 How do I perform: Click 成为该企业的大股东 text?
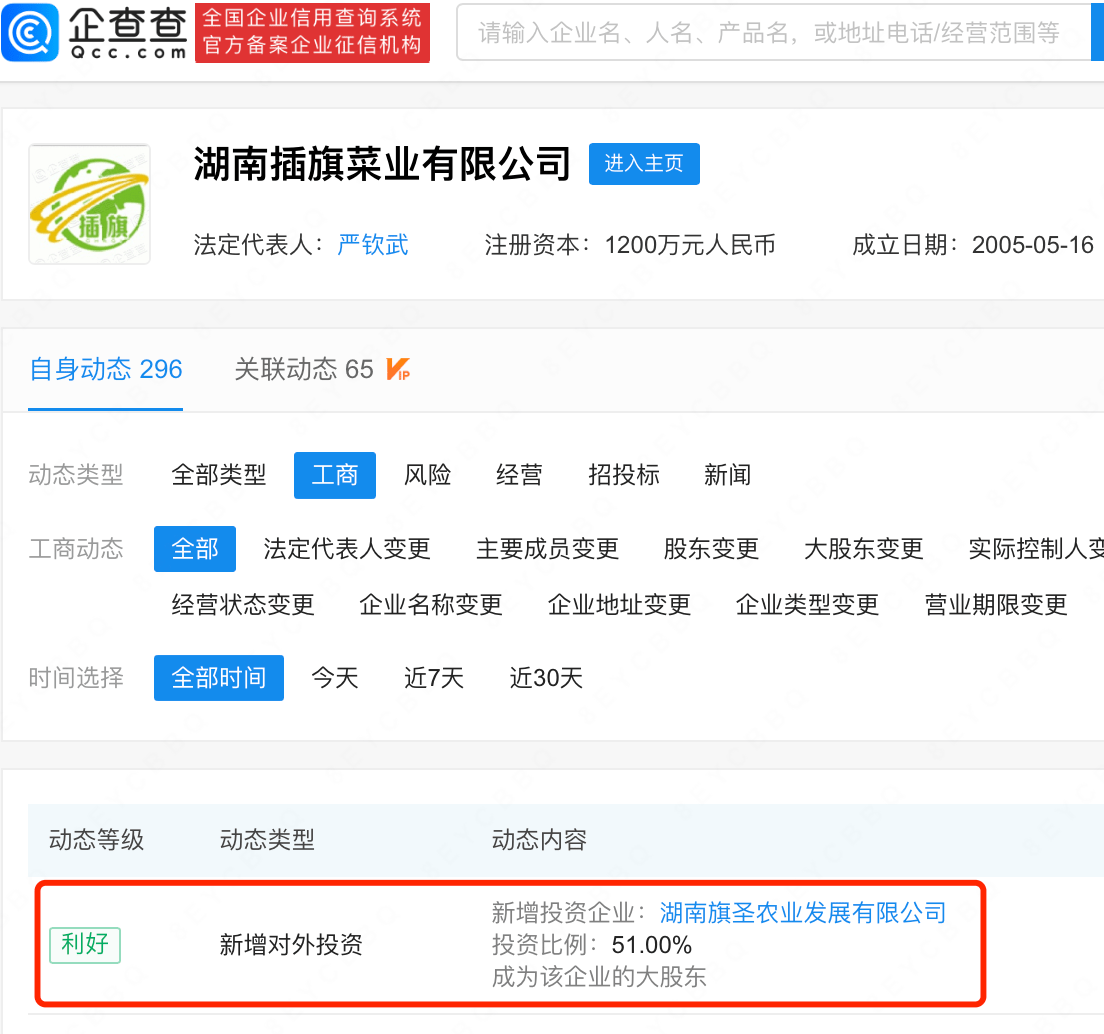599,977
